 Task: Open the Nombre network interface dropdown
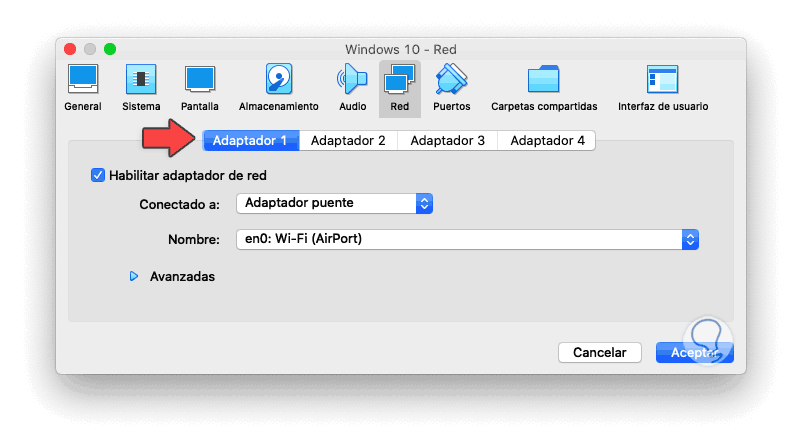[467, 239]
